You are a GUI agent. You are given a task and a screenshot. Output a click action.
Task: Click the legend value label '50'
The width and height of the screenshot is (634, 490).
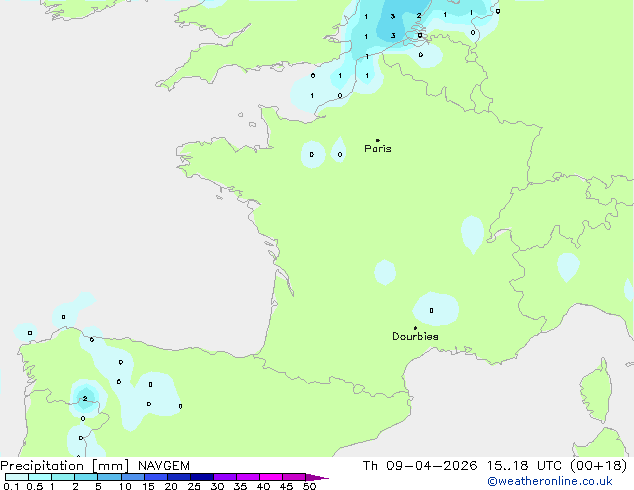point(309,486)
